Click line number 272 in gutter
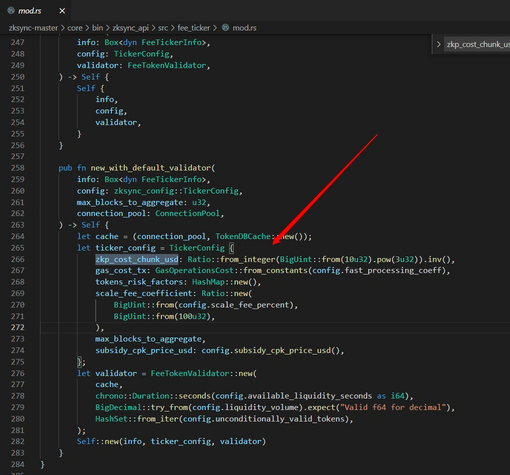 [x=17, y=327]
